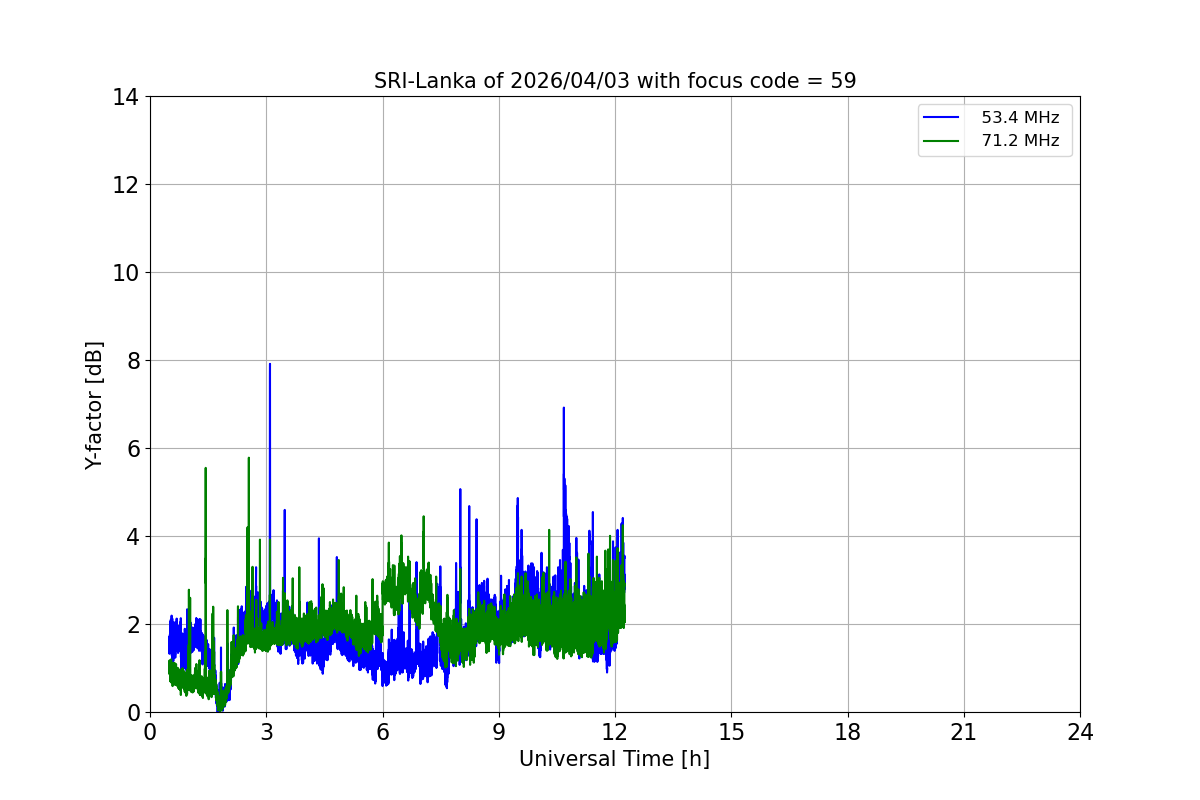Click the y-axis tick label 4
Screen dimensions: 1200x800
point(131,537)
